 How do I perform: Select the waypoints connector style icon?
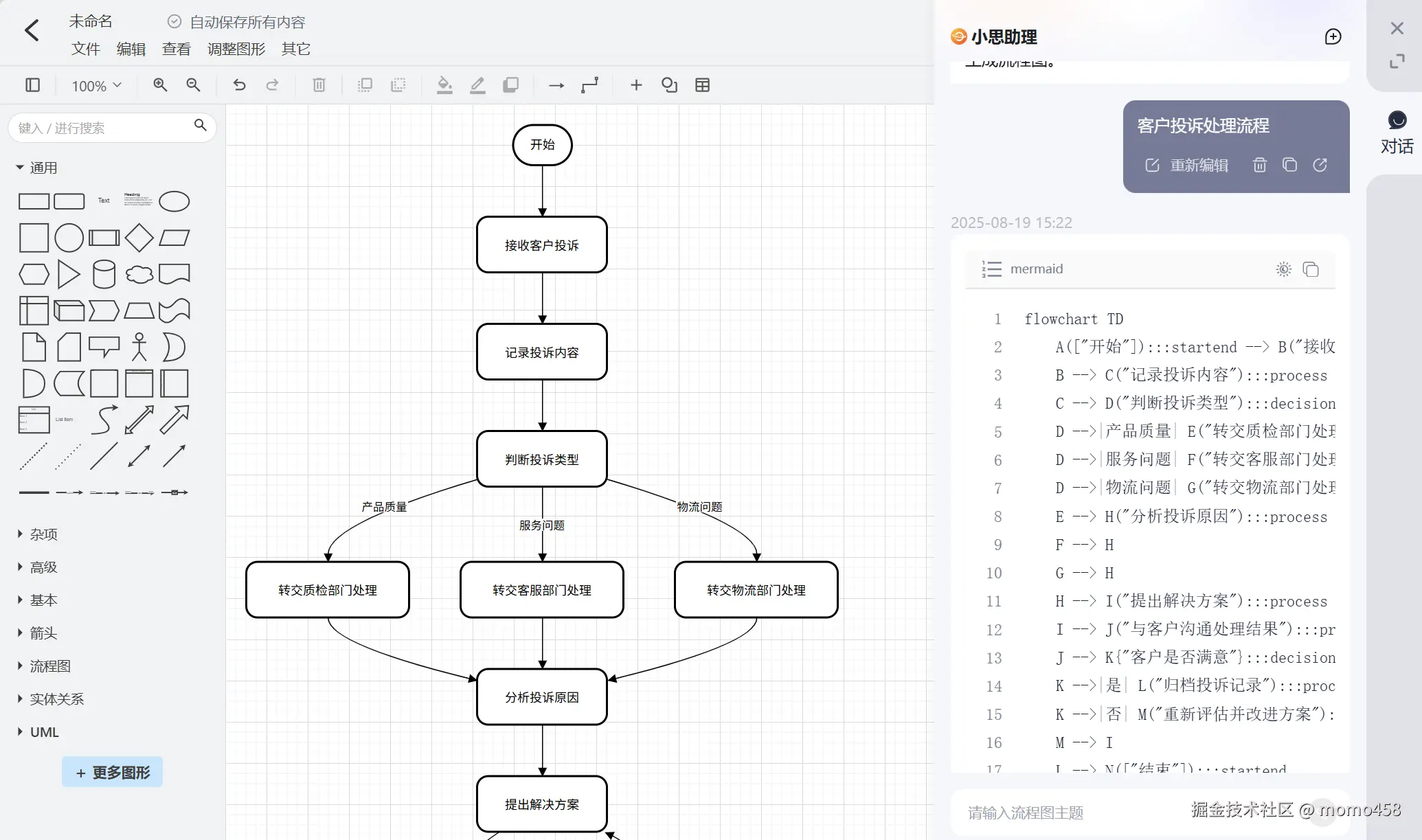pyautogui.click(x=589, y=85)
